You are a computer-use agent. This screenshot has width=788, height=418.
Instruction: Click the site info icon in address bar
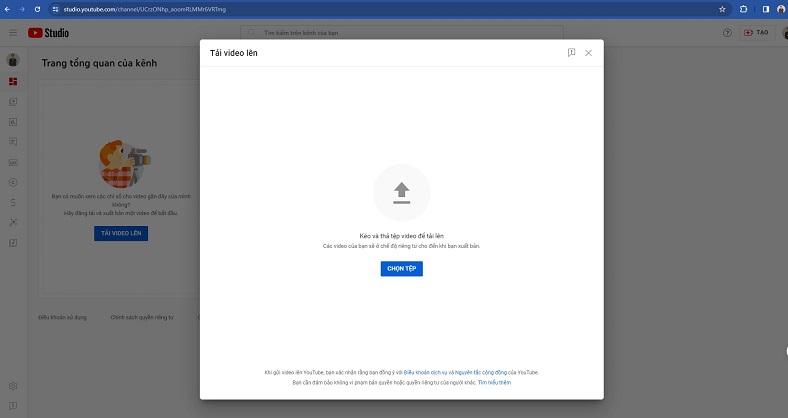click(55, 9)
